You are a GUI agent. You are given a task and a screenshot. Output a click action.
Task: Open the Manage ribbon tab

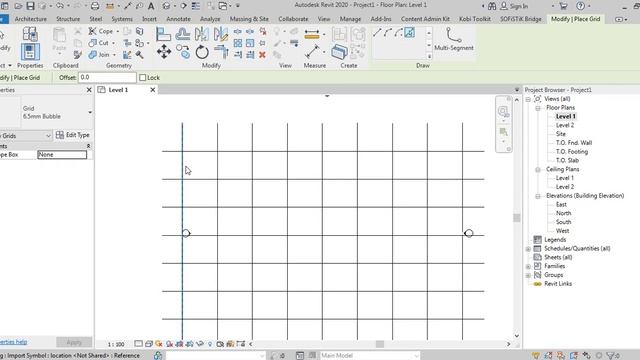point(350,19)
